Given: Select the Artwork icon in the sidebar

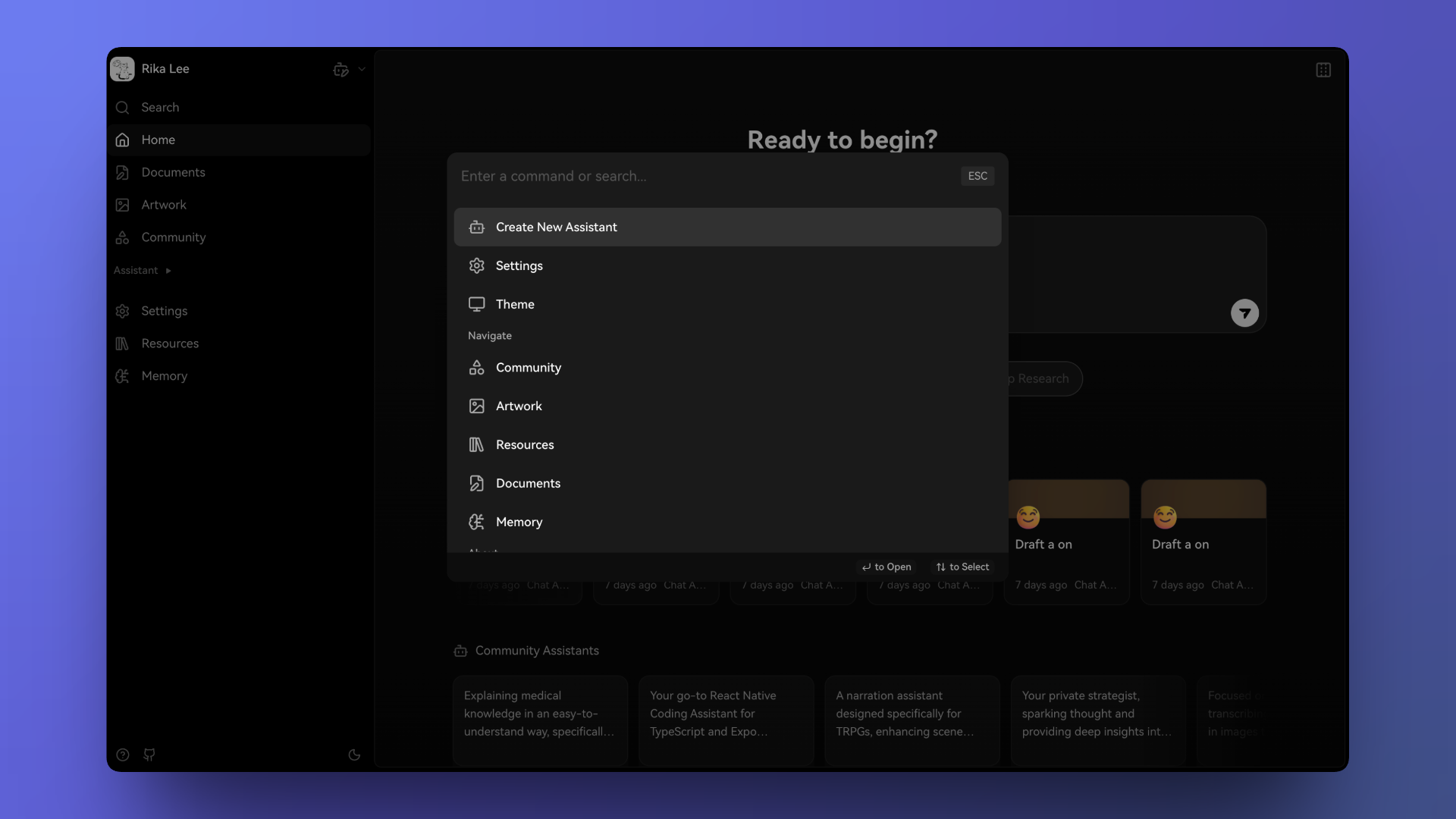Looking at the screenshot, I should tap(122, 205).
